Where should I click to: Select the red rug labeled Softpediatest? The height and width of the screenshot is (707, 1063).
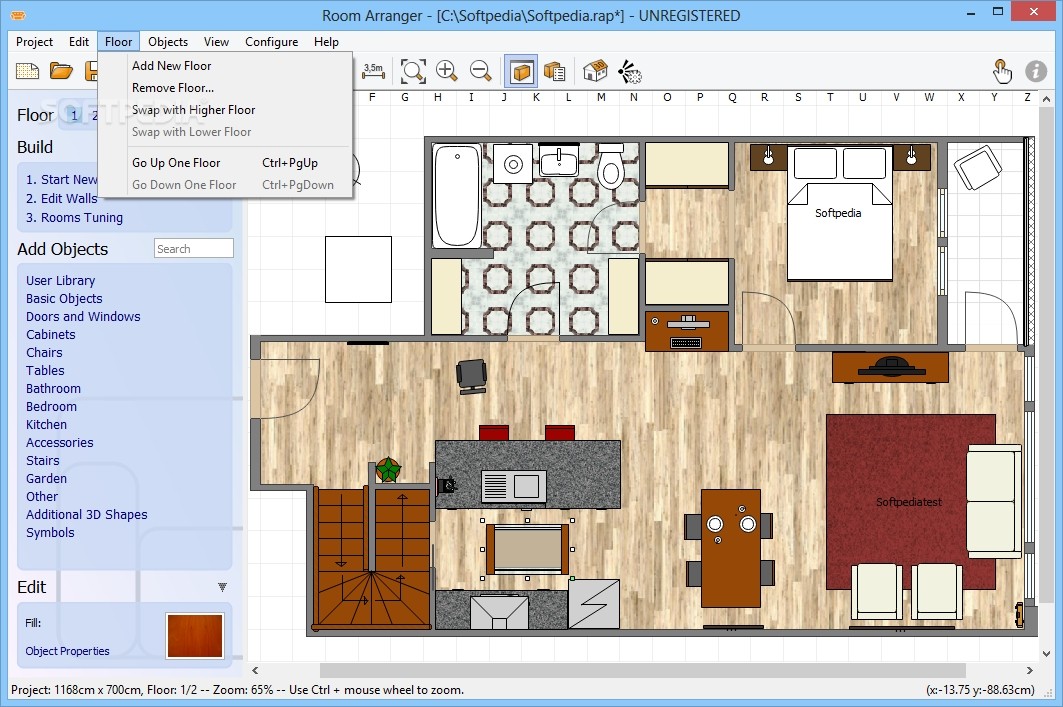(x=895, y=502)
